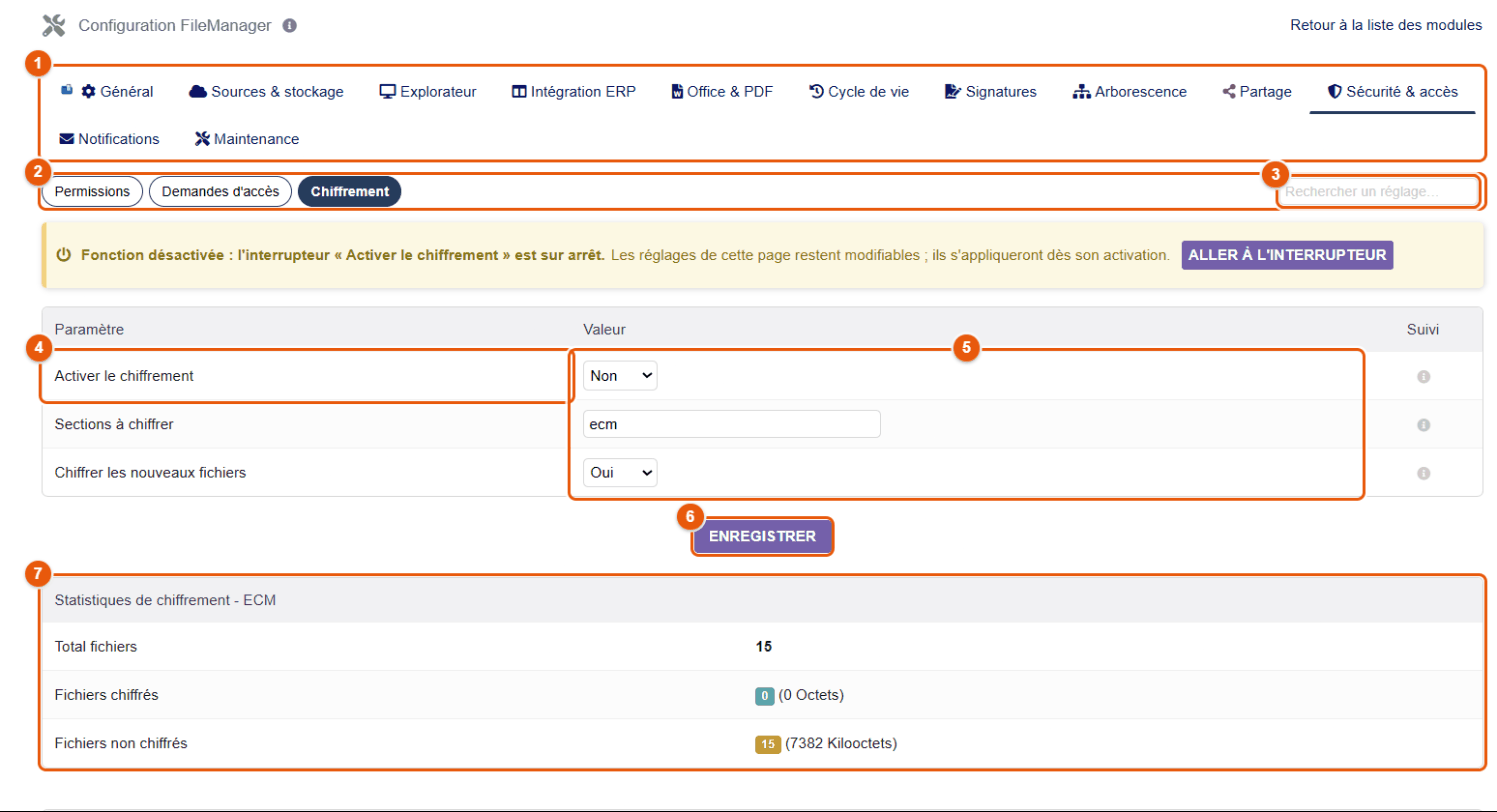Click the cloud icon of Sources & stockage

click(x=197, y=92)
